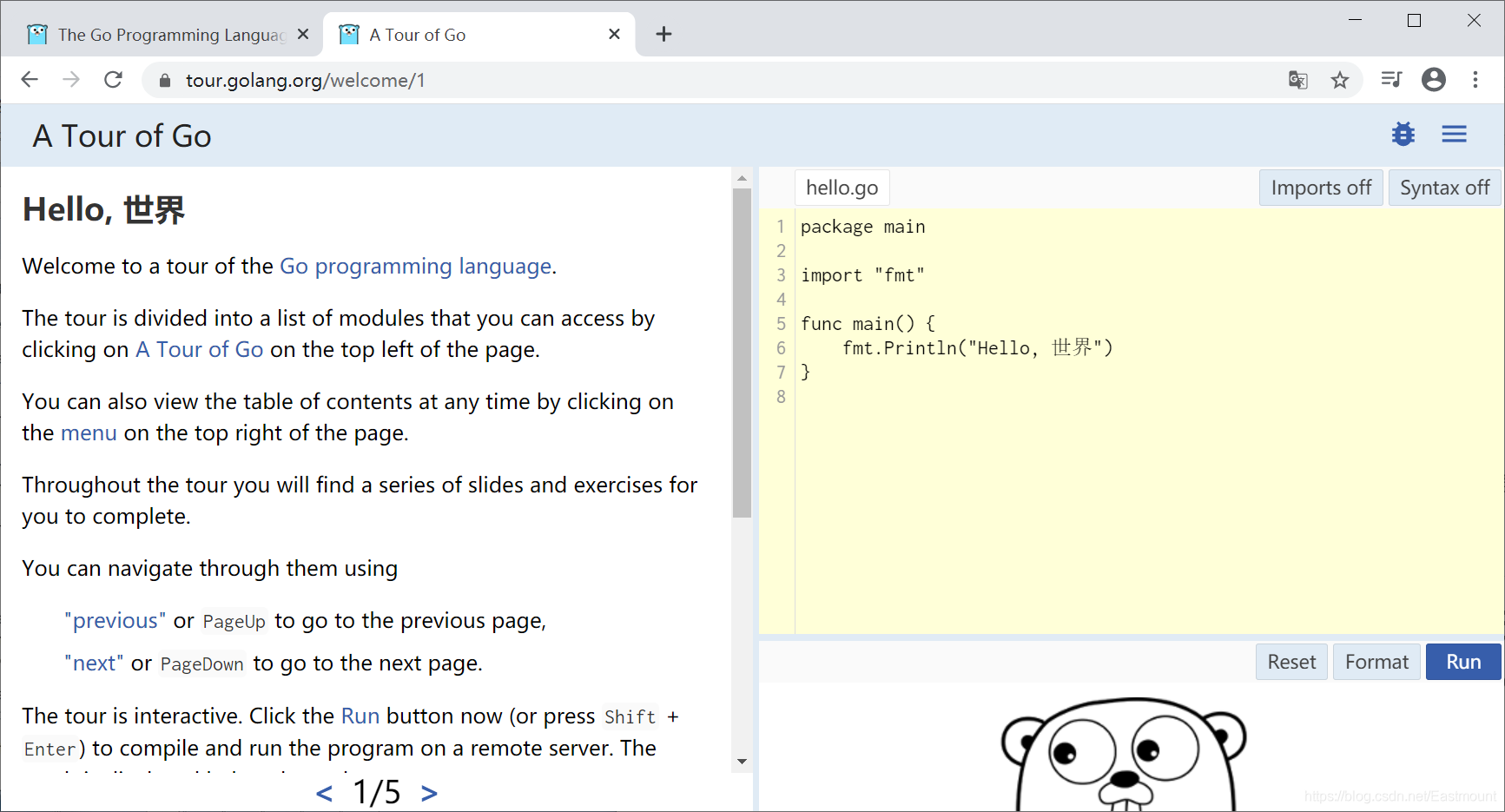This screenshot has height=812, width=1505.
Task: Open the table of contents hamburger menu
Action: [x=1455, y=135]
